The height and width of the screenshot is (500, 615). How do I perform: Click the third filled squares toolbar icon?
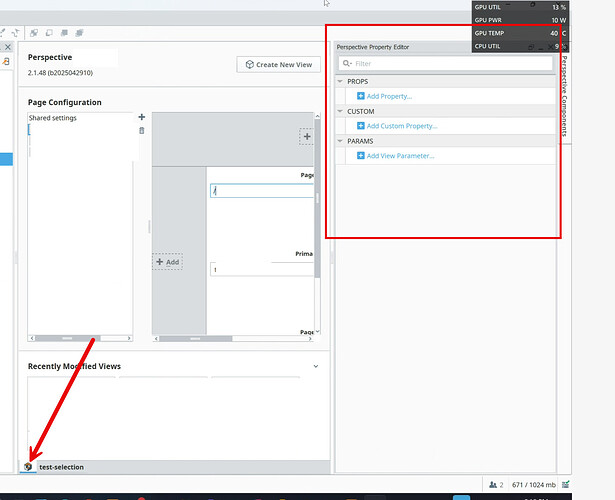[64, 33]
